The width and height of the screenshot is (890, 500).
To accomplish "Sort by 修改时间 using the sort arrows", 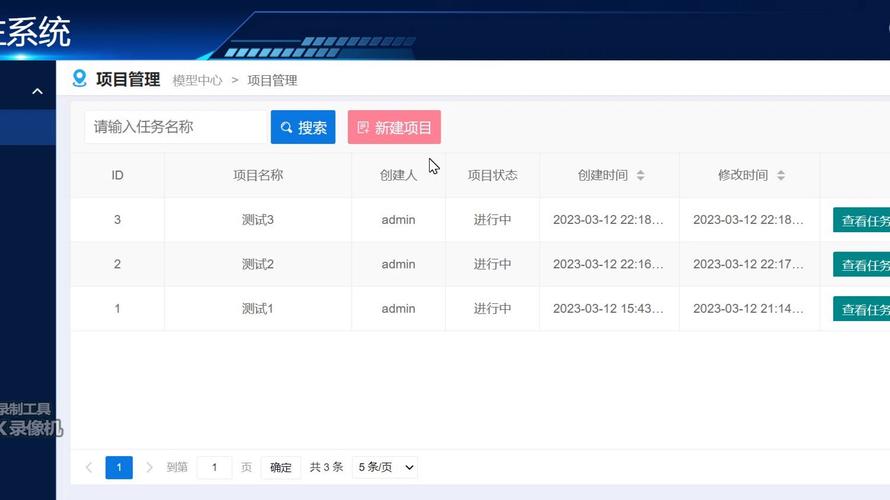I will 781,175.
